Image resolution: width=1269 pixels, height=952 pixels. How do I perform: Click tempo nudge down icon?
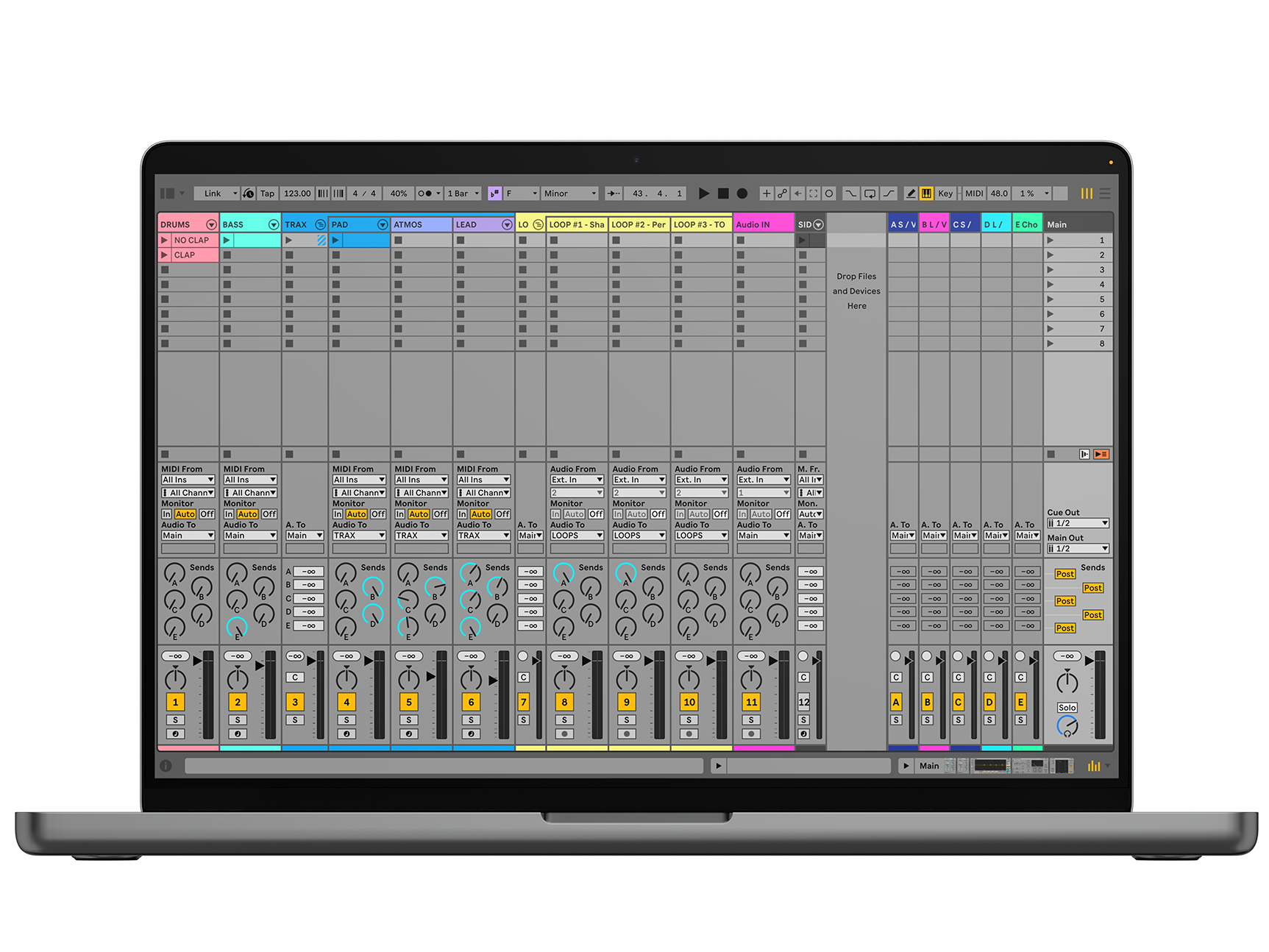(323, 193)
